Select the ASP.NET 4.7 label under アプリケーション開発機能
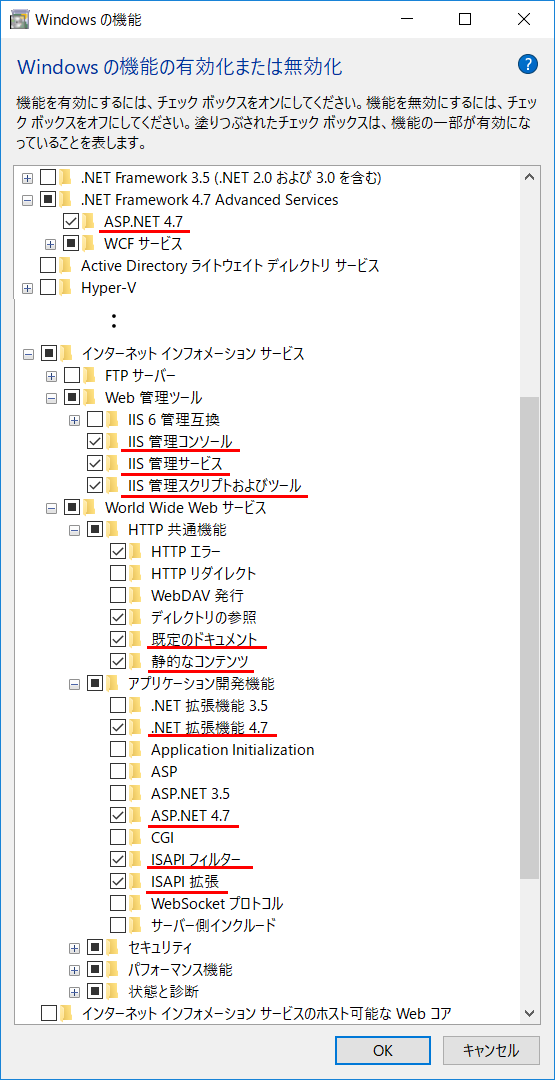The image size is (555, 1080). [189, 815]
